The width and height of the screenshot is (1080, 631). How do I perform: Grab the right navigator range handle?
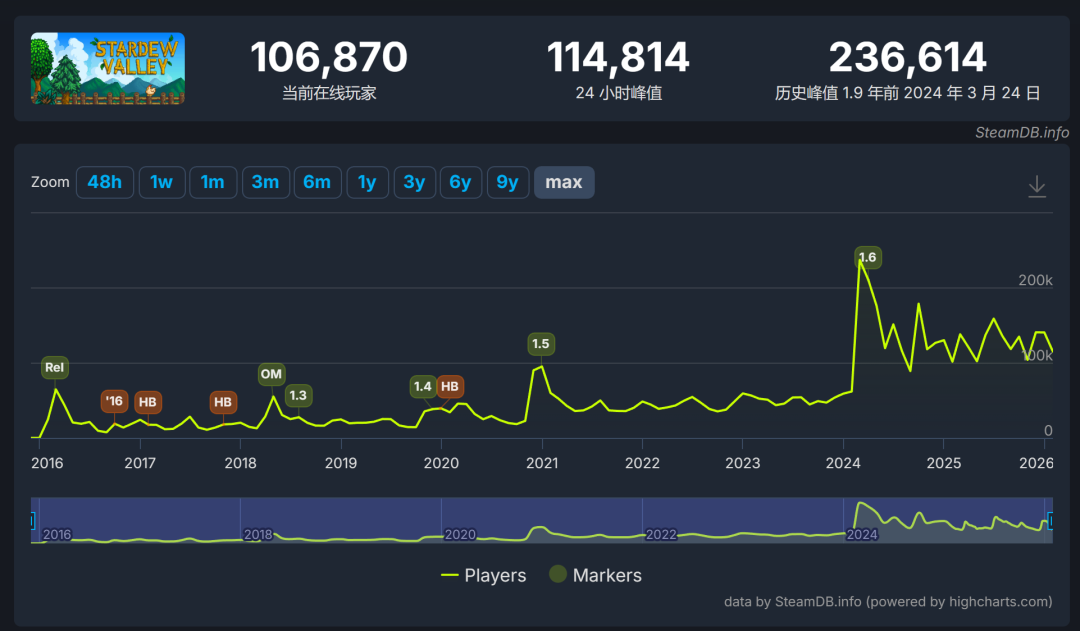(1050, 521)
